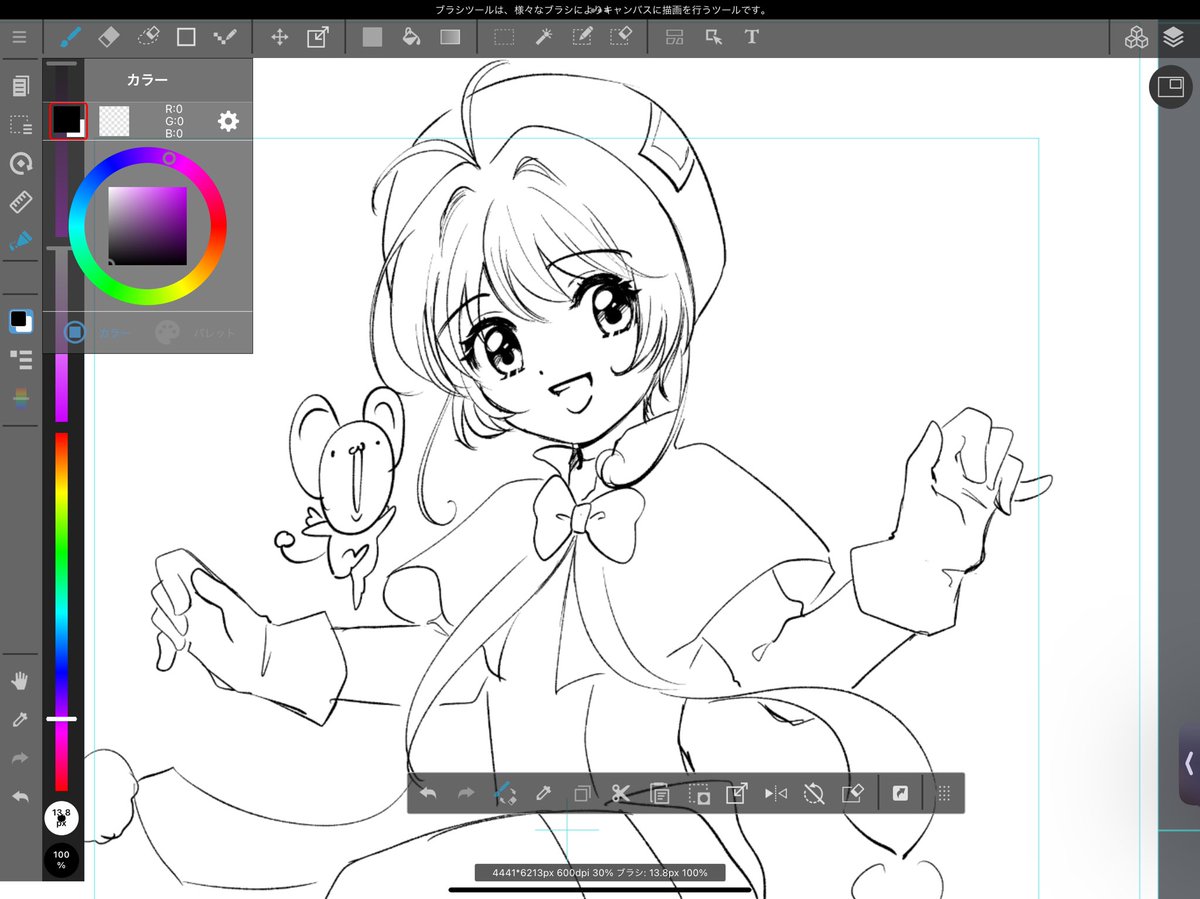The width and height of the screenshot is (1200, 899).
Task: Open the Layers panel
Action: click(1173, 38)
